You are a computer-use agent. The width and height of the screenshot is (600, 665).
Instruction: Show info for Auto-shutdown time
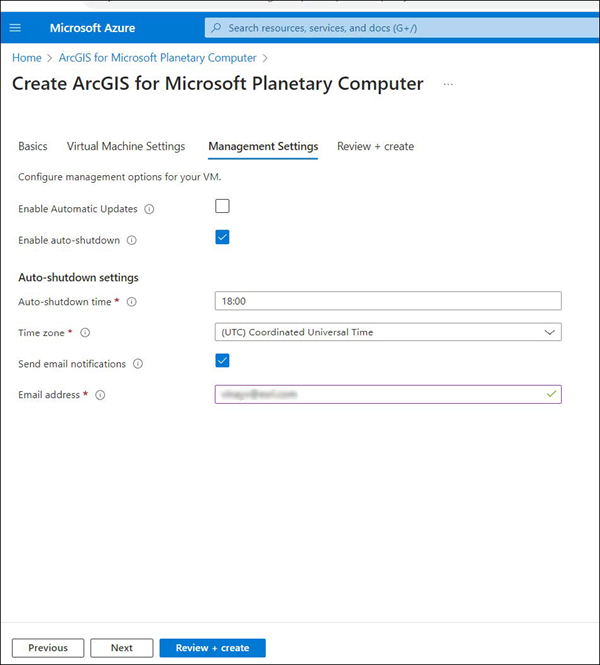click(x=132, y=302)
